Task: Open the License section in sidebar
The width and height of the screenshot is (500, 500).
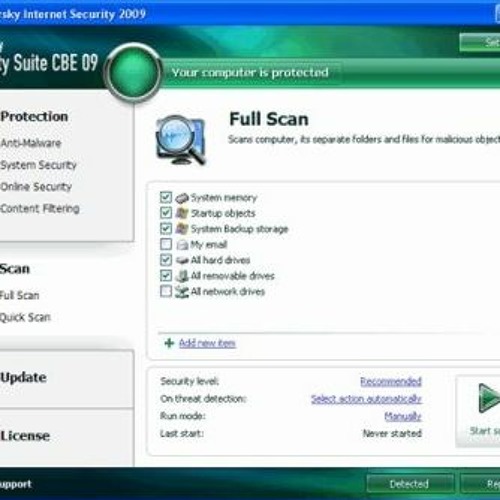Action: pyautogui.click(x=25, y=436)
